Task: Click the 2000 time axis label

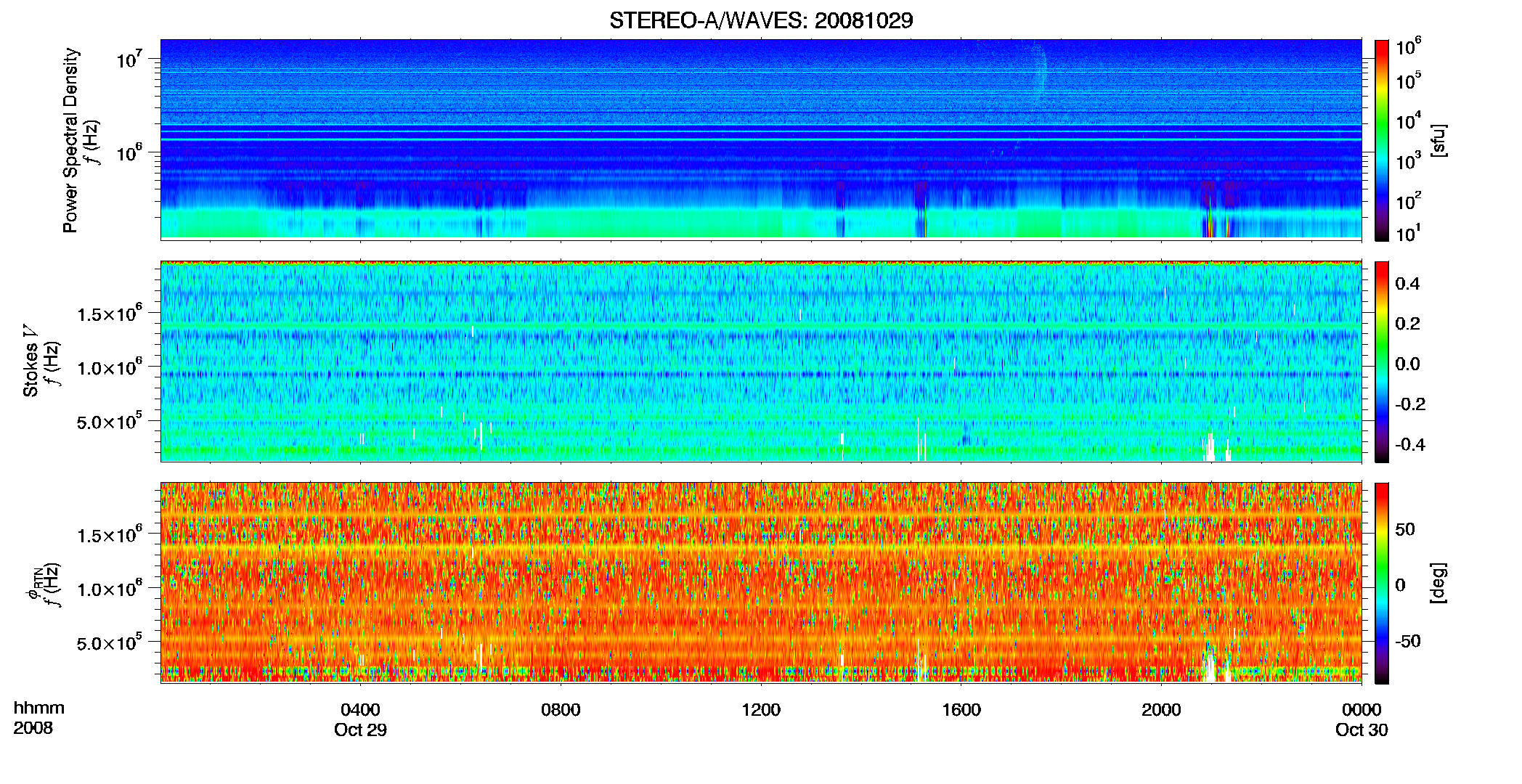Action: pyautogui.click(x=1161, y=710)
